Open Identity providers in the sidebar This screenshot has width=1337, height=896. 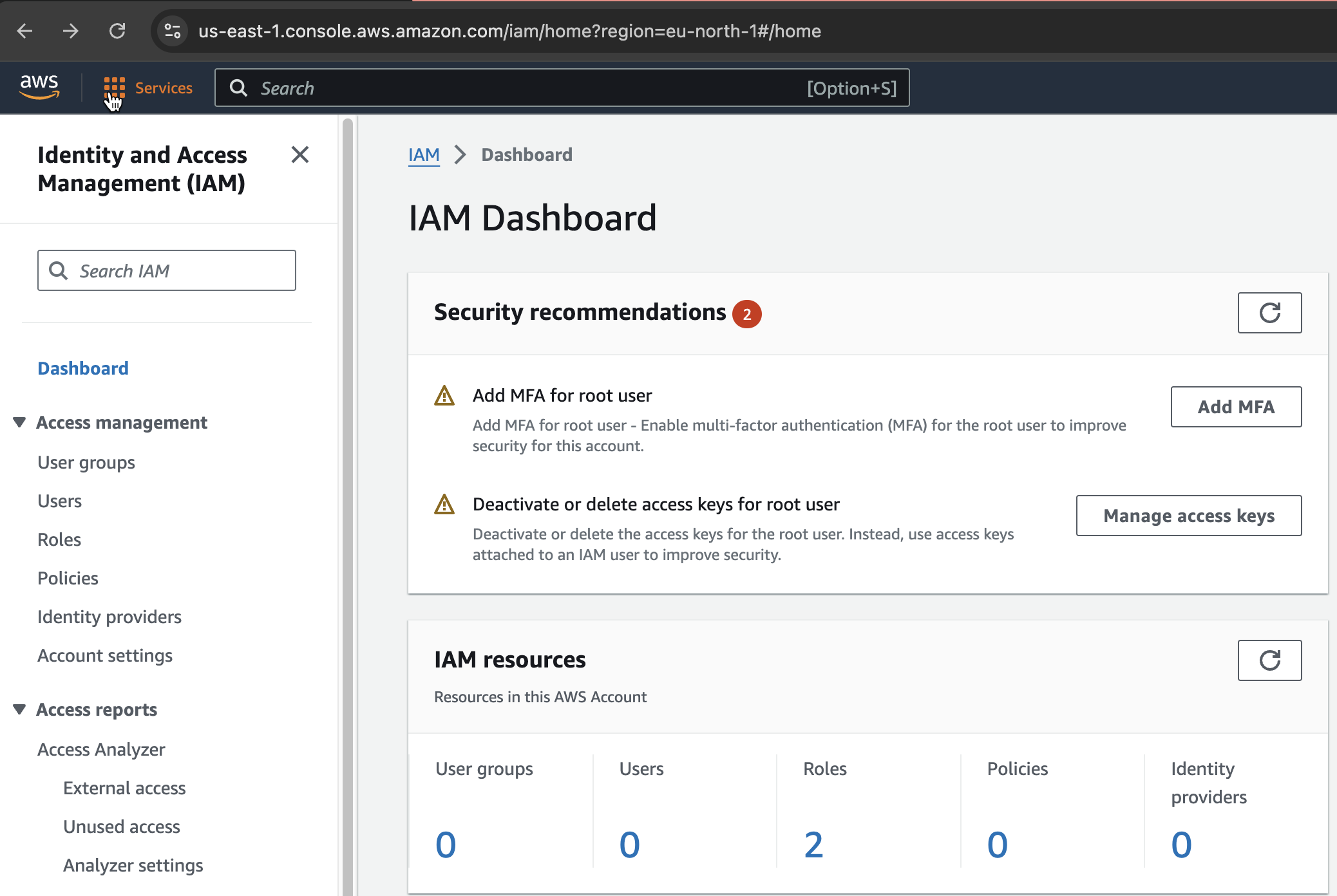109,617
